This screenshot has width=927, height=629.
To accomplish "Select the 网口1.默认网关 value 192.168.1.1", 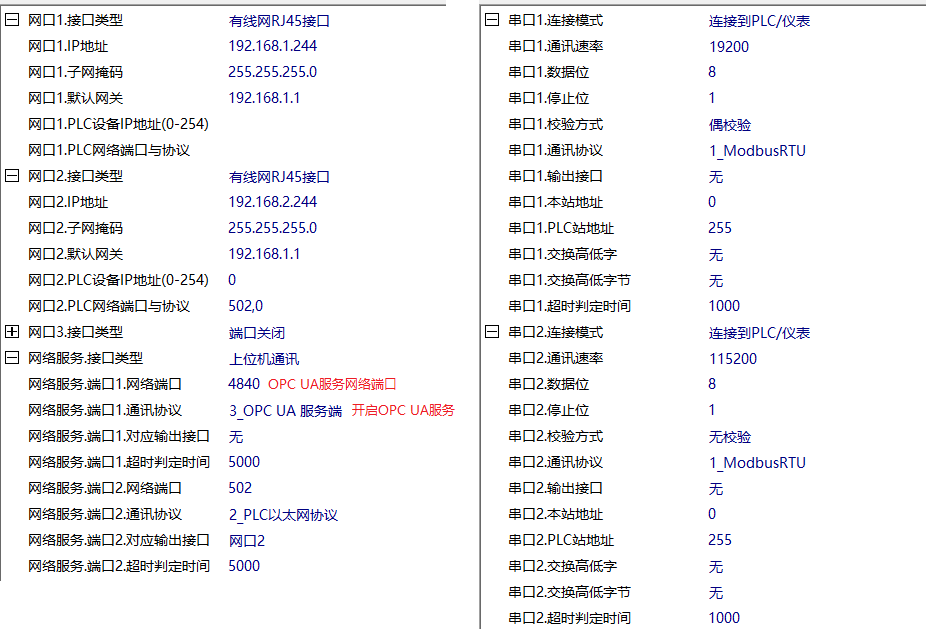I will [264, 98].
